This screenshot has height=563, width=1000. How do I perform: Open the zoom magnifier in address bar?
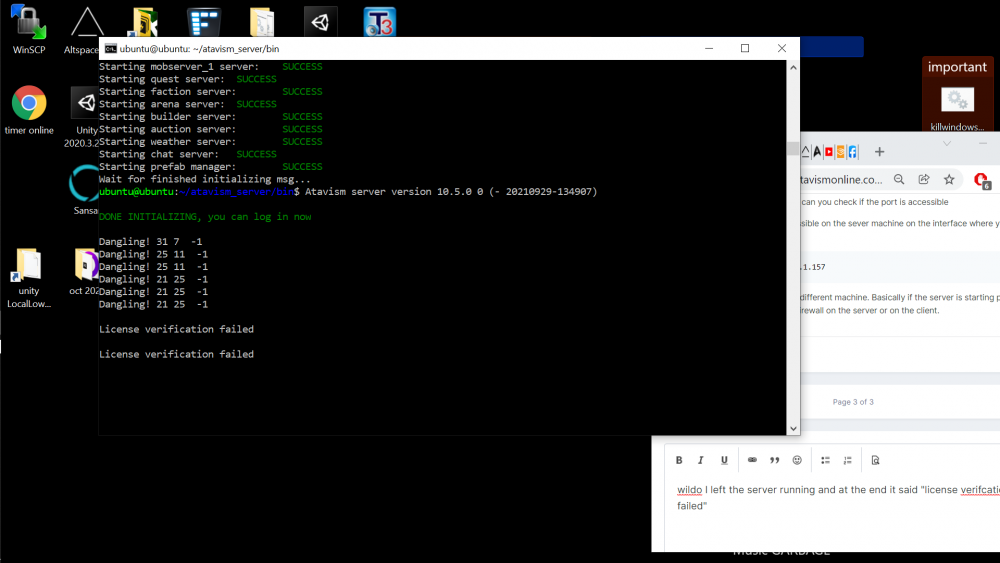click(899, 179)
